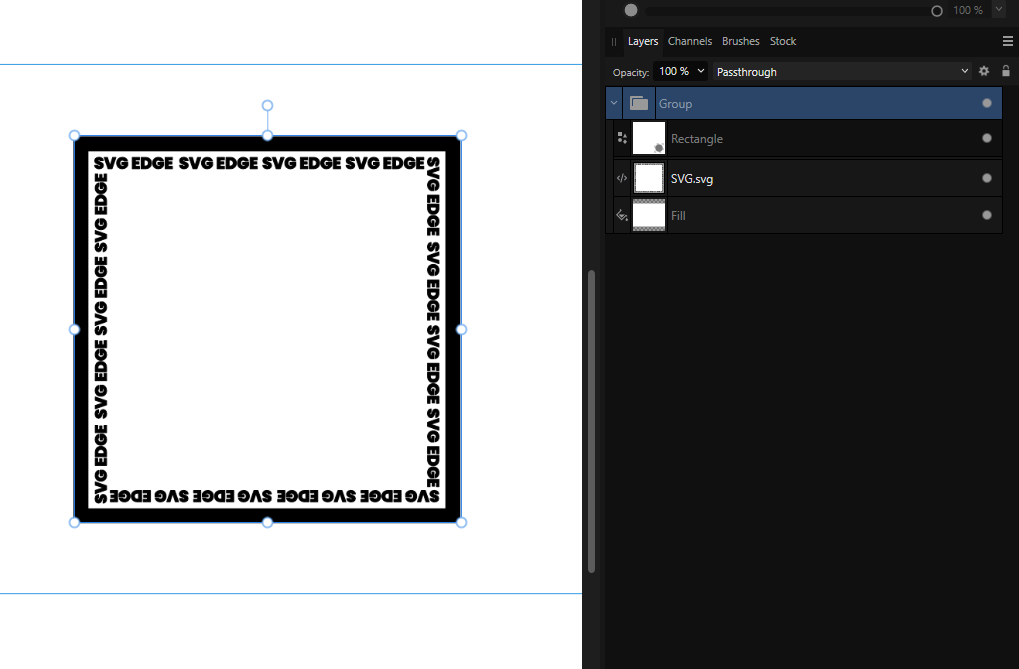Click the SVG code icon beside SVG.svg layer
Screen dimensions: 1019x669
point(621,177)
